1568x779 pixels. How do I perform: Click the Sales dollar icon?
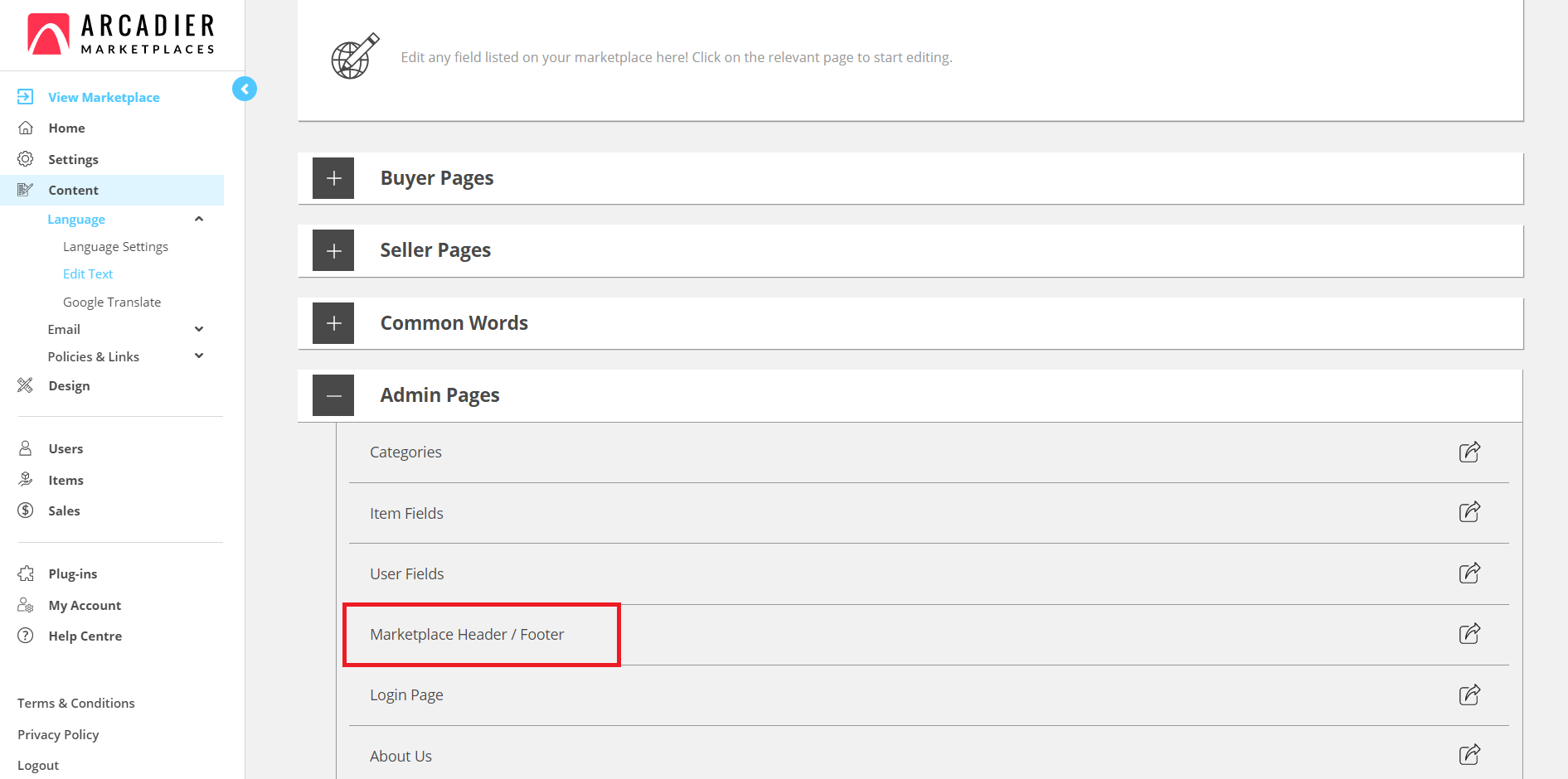[x=26, y=510]
